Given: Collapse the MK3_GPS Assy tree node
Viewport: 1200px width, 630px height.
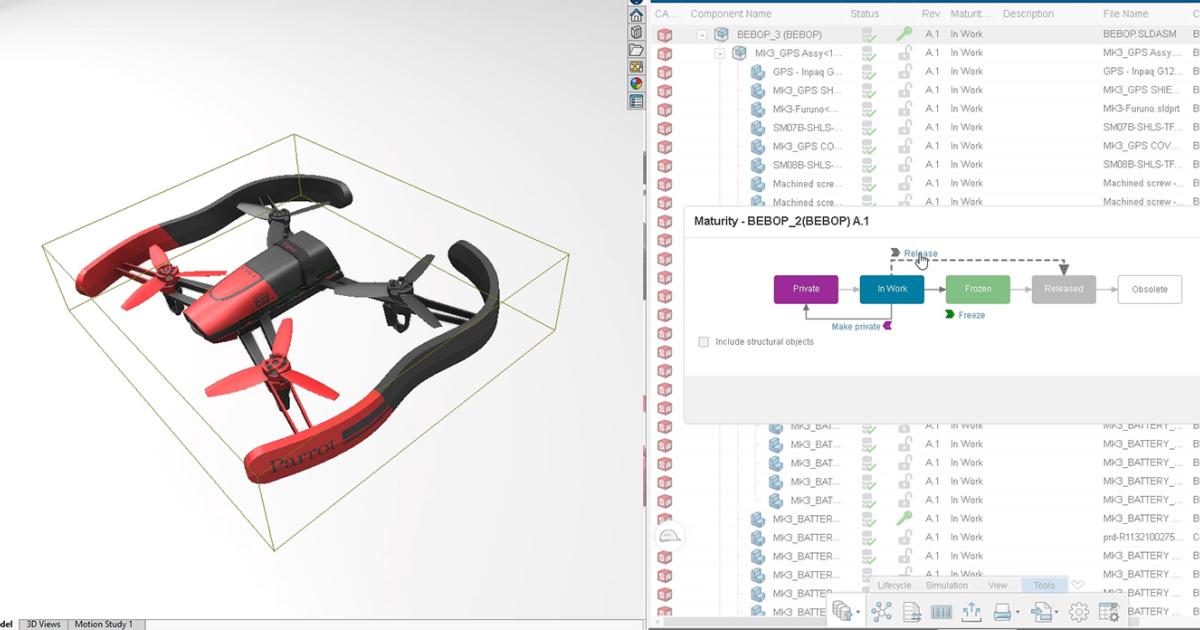Looking at the screenshot, I should click(720, 53).
